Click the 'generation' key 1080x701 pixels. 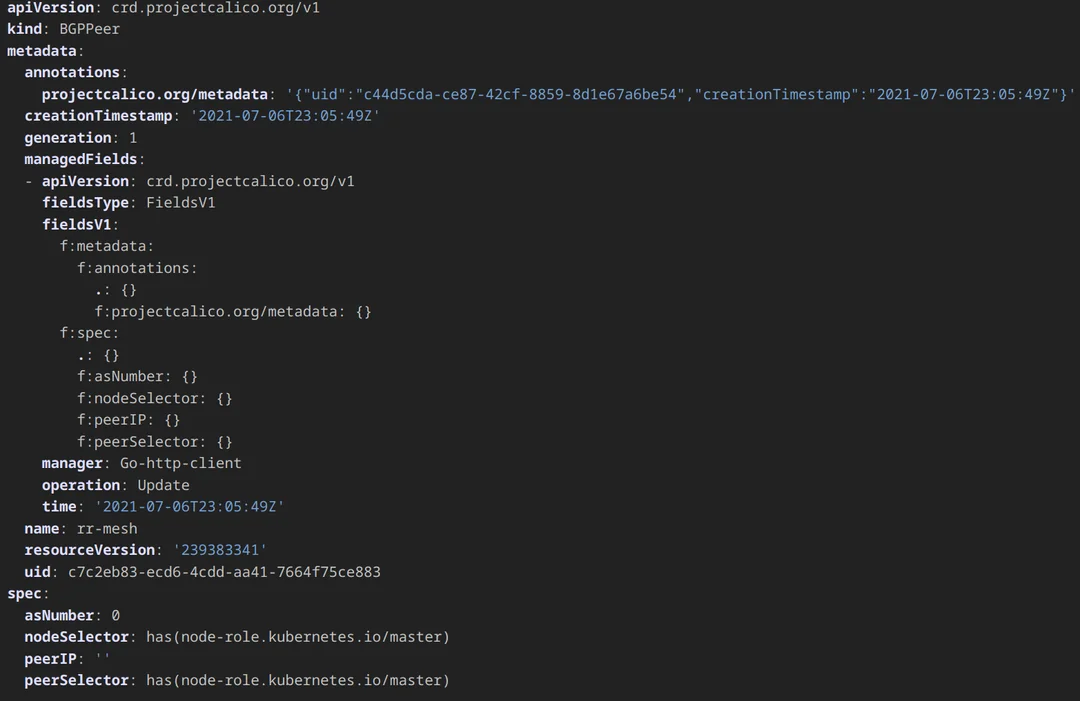[x=68, y=138]
